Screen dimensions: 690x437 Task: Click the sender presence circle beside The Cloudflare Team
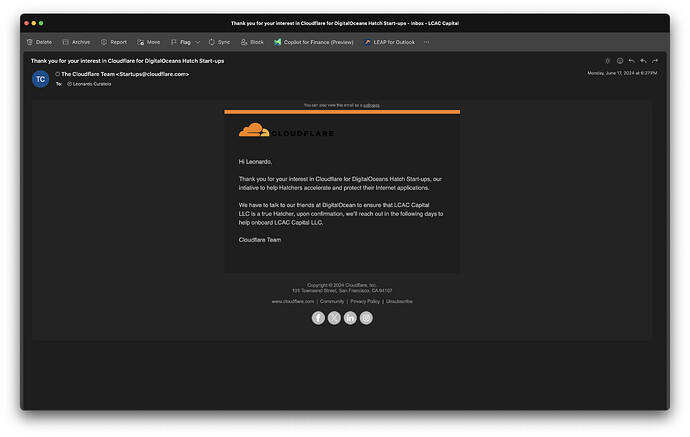coord(58,74)
